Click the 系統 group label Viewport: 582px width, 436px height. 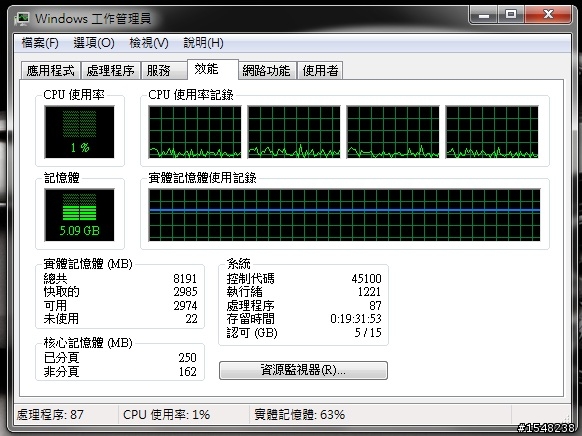coord(239,264)
